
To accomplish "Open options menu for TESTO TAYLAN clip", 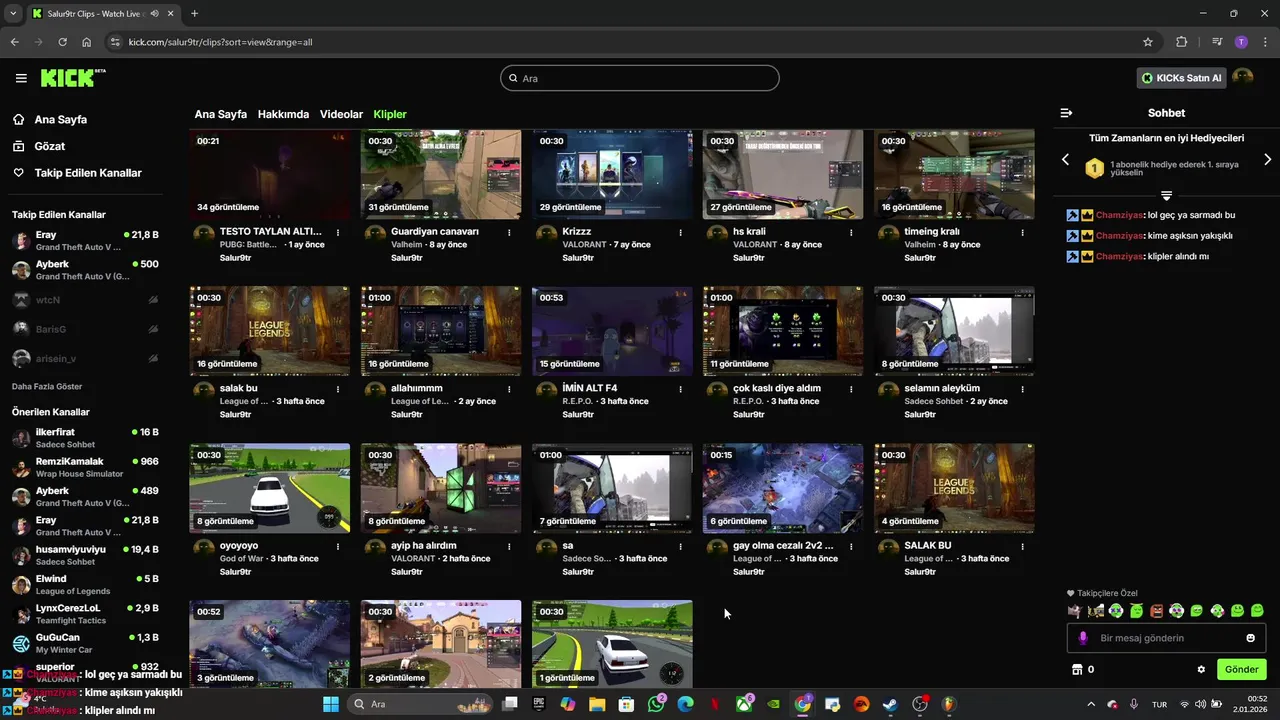I will click(x=338, y=232).
